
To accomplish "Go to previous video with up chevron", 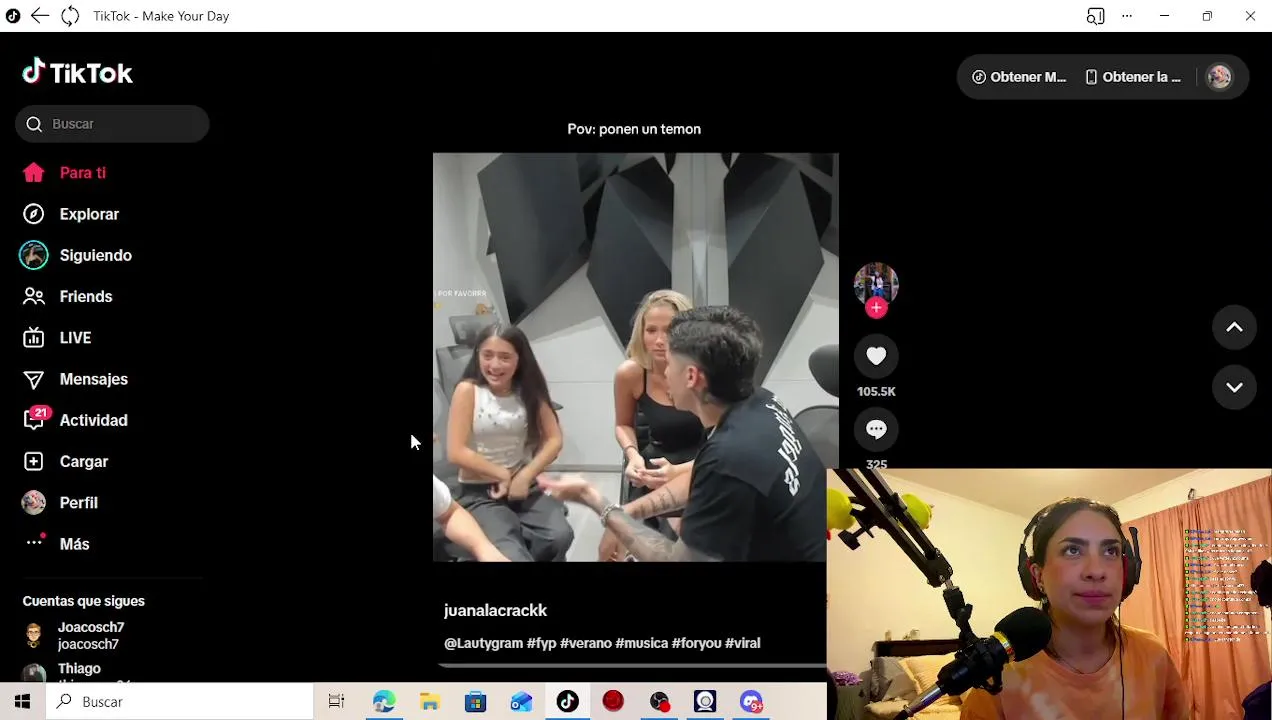I will tap(1234, 327).
